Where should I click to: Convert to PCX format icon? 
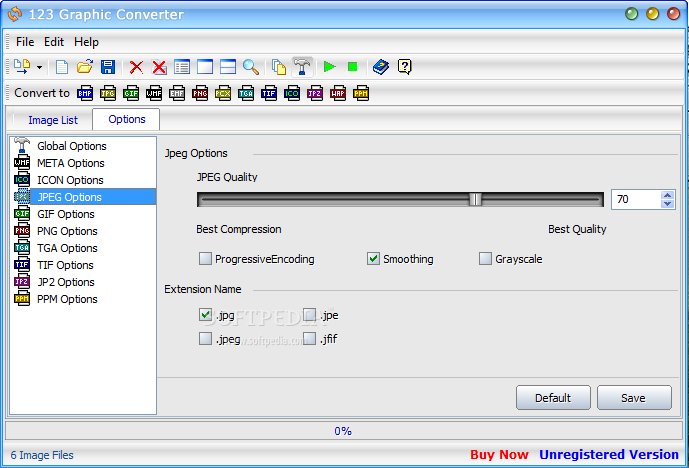click(x=223, y=93)
